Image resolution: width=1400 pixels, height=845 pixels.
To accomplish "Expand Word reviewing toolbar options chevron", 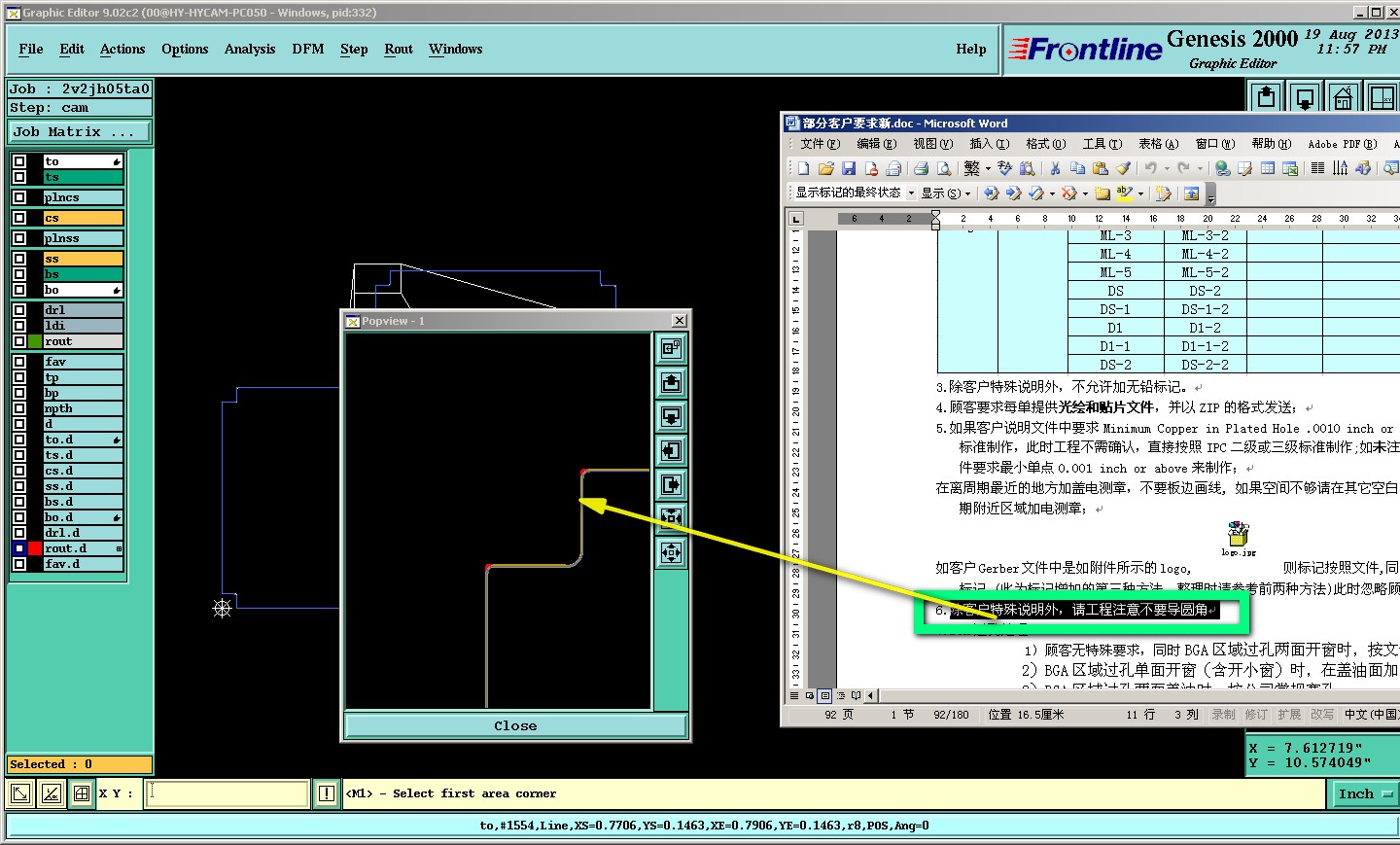I will click(x=1210, y=194).
